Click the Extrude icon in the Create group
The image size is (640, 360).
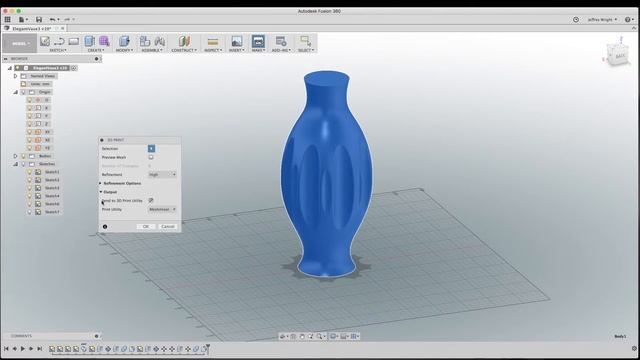click(x=89, y=41)
